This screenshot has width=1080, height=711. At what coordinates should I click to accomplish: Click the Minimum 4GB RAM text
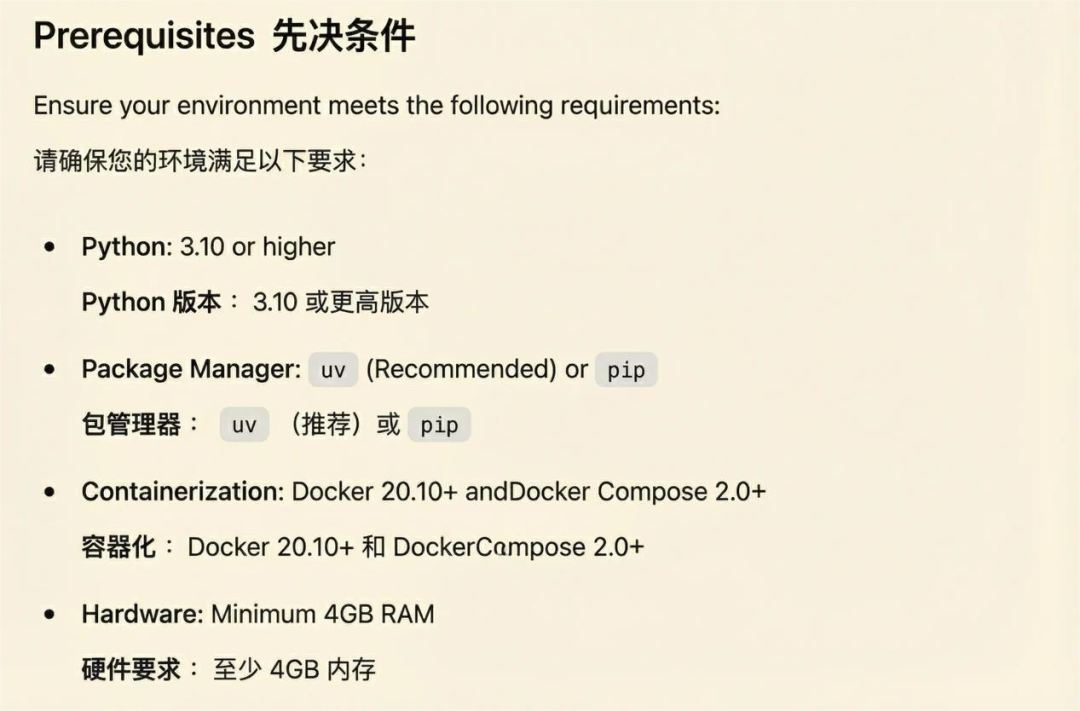(x=323, y=614)
